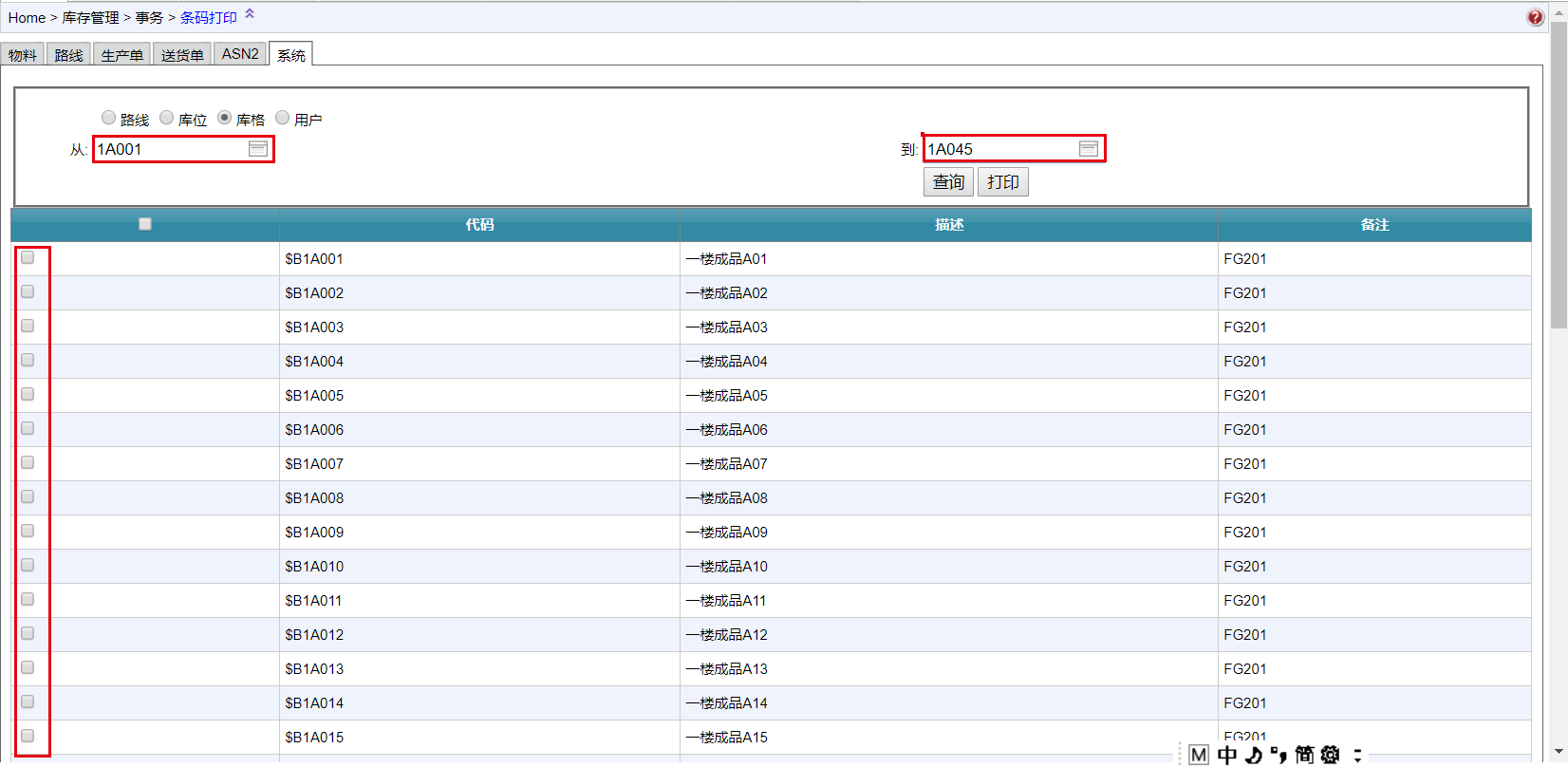1568x767 pixels.
Task: Go to Home in the breadcrumb
Action: point(27,18)
